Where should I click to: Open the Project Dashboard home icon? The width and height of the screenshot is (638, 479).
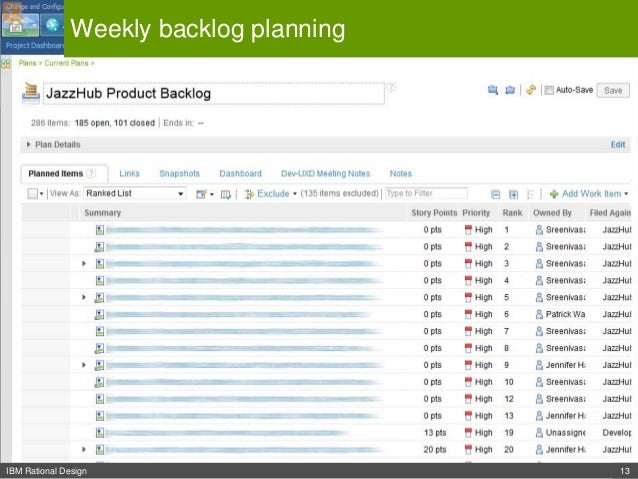[20, 25]
